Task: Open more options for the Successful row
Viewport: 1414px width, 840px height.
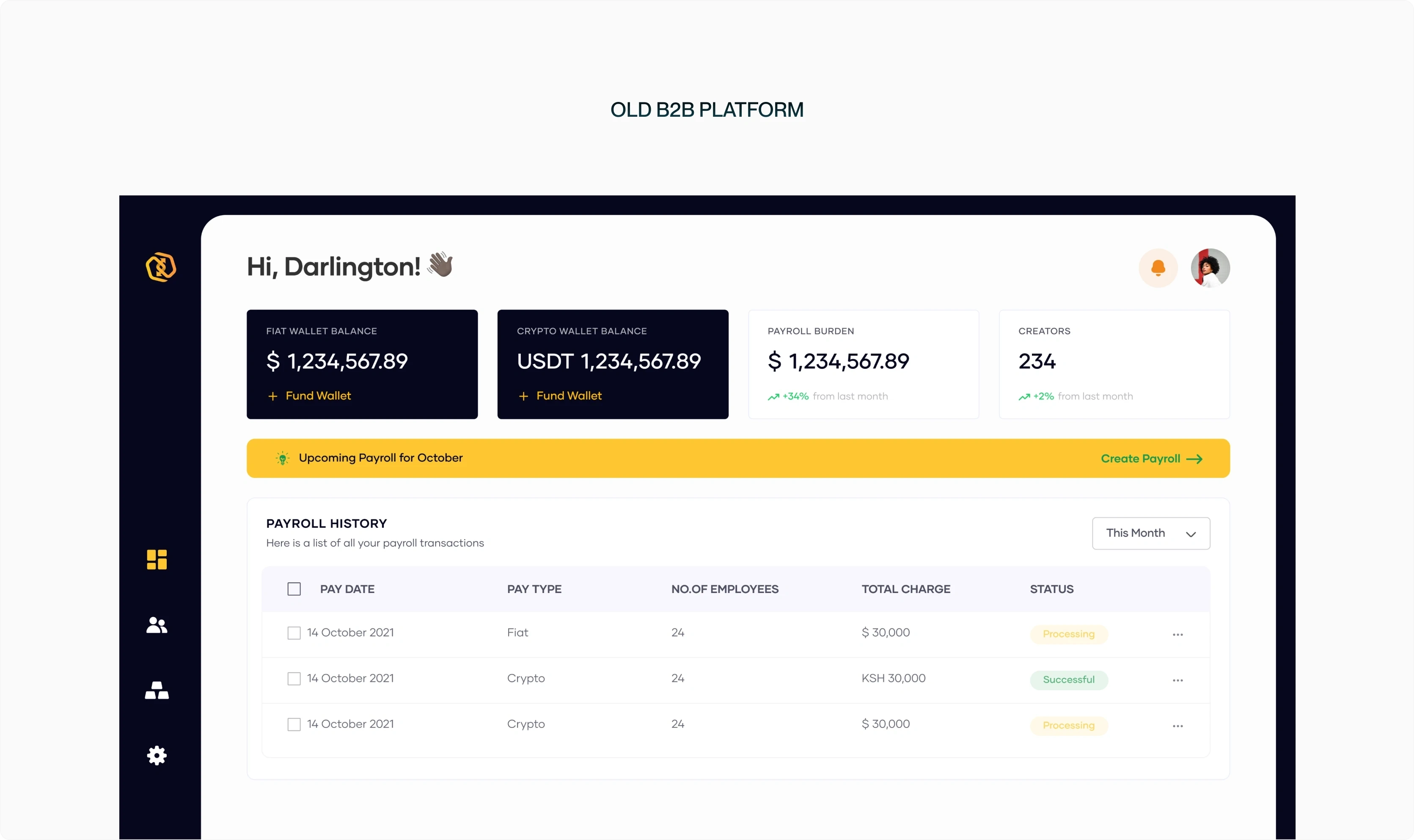Action: (x=1177, y=681)
